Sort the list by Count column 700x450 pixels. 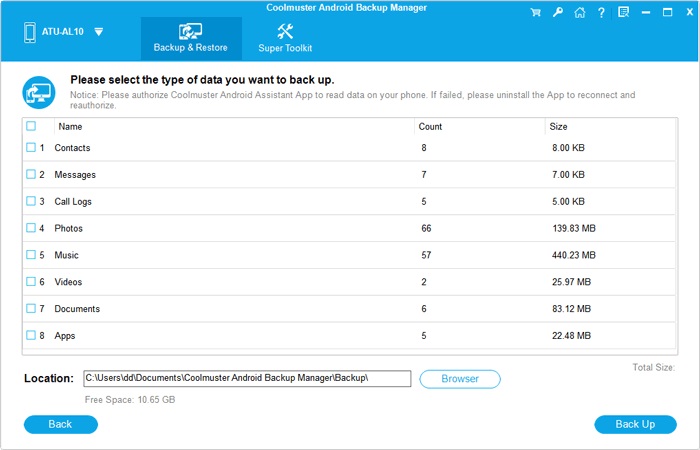431,127
